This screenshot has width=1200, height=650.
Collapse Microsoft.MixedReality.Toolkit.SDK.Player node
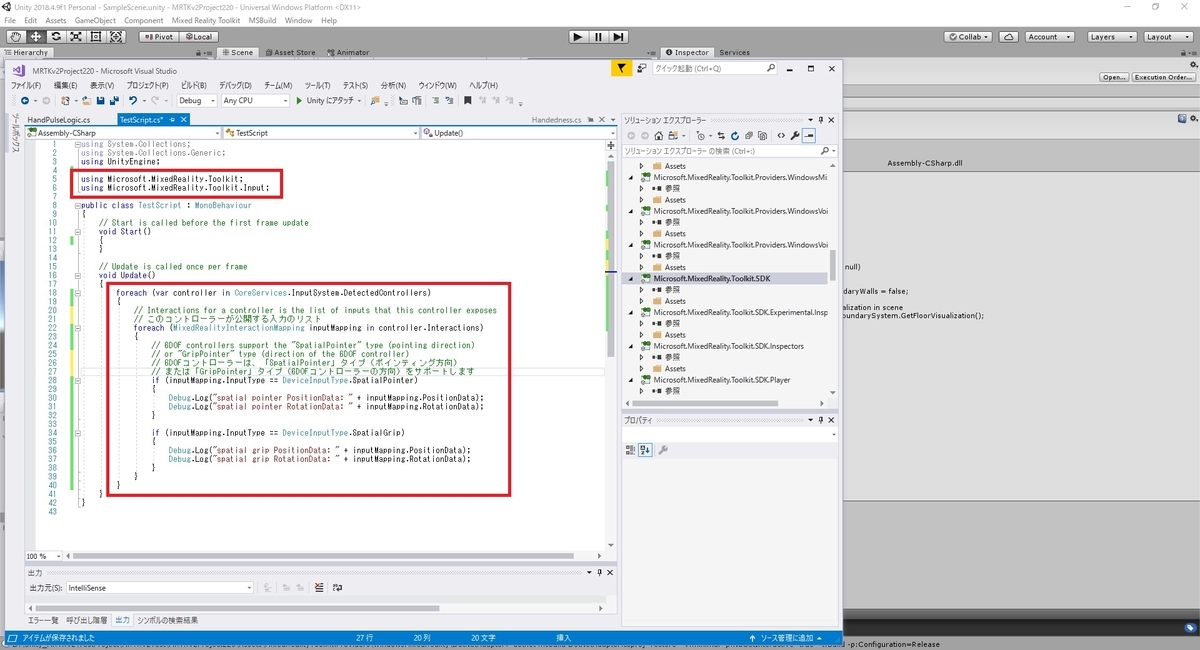(x=631, y=380)
